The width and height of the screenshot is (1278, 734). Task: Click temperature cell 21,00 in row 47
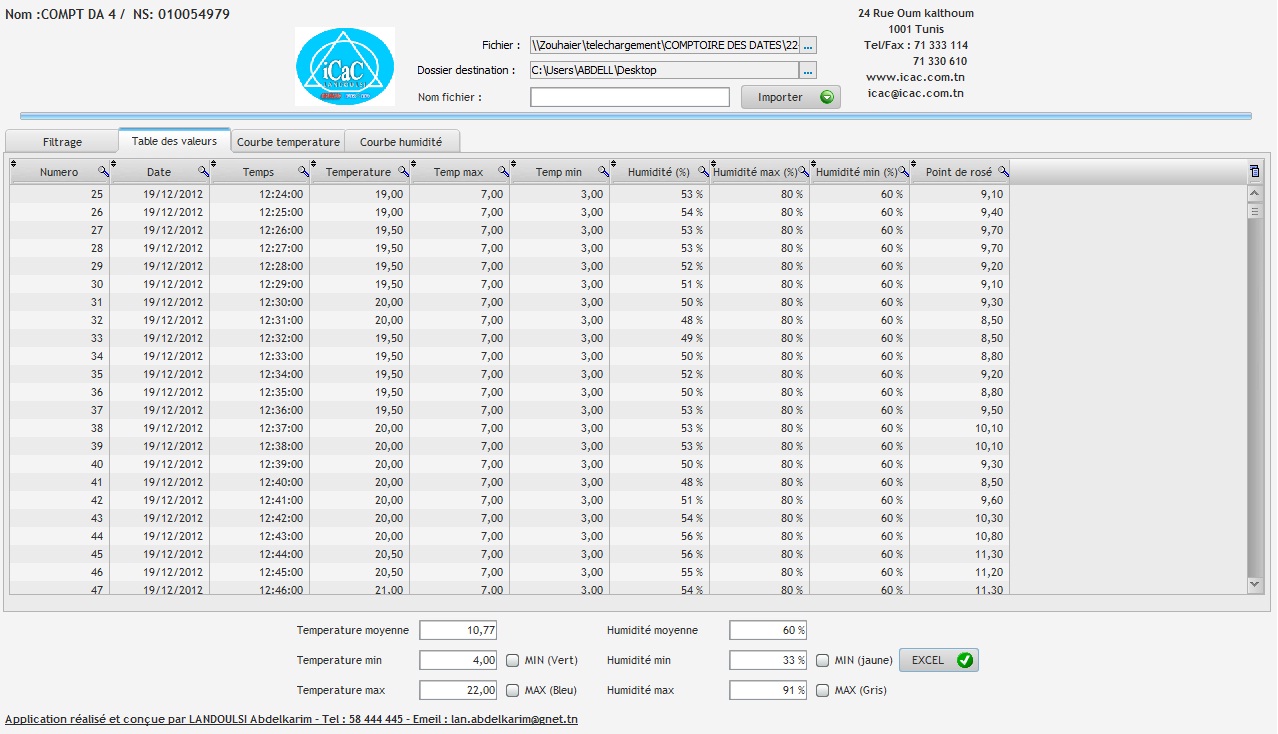click(360, 589)
